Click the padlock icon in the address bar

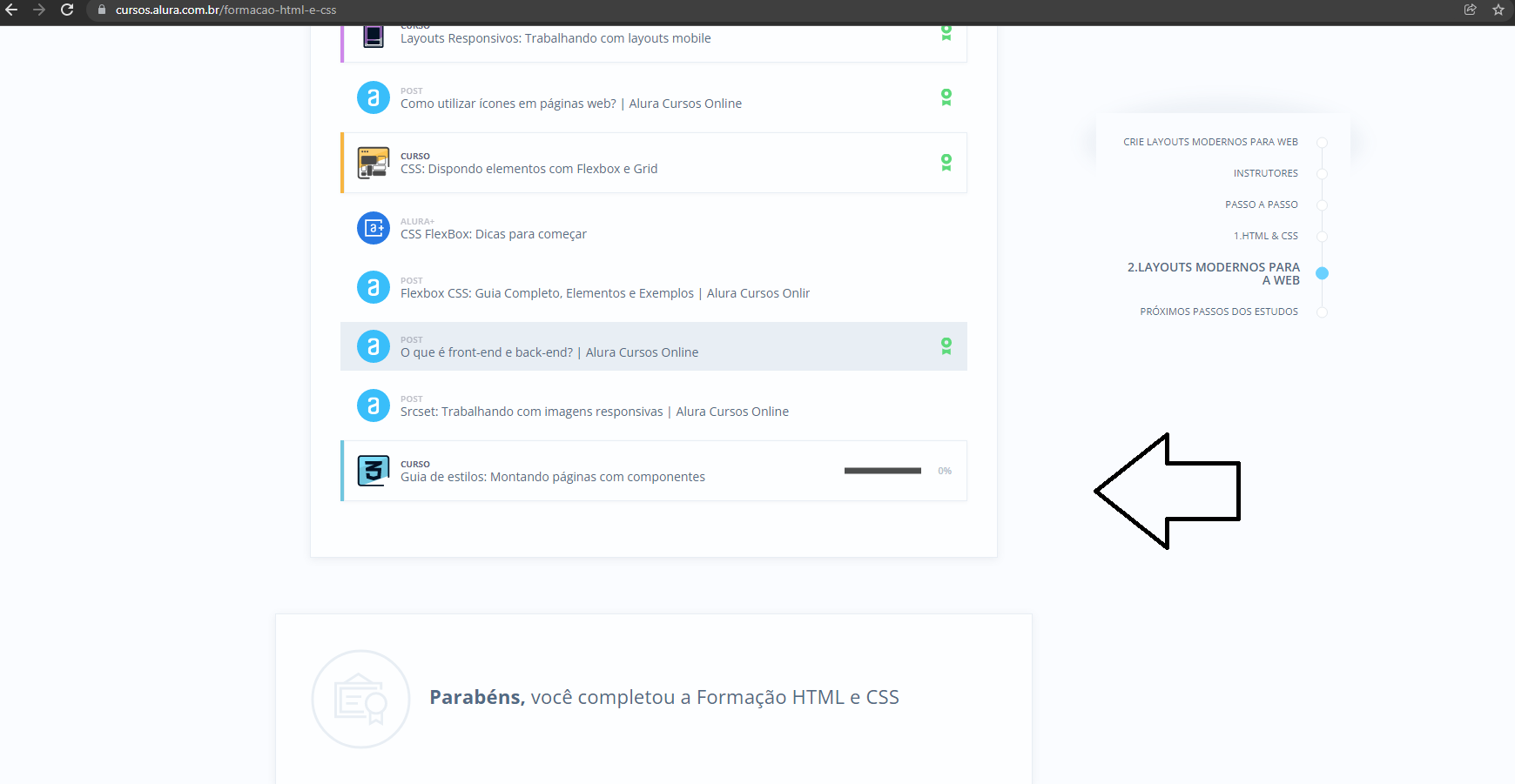click(102, 10)
